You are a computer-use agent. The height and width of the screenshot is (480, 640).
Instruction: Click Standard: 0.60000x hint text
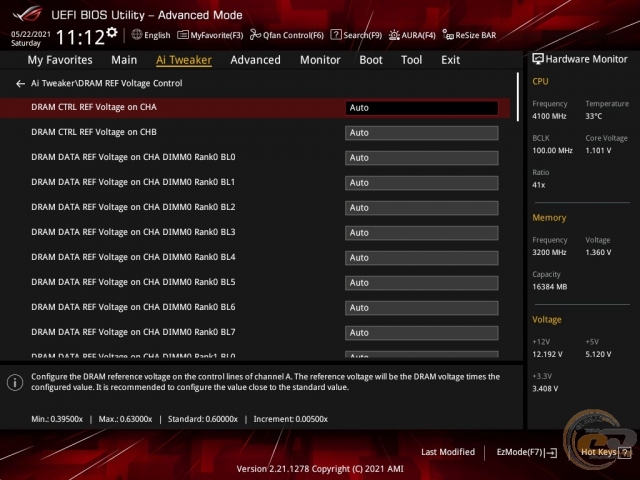pos(202,419)
